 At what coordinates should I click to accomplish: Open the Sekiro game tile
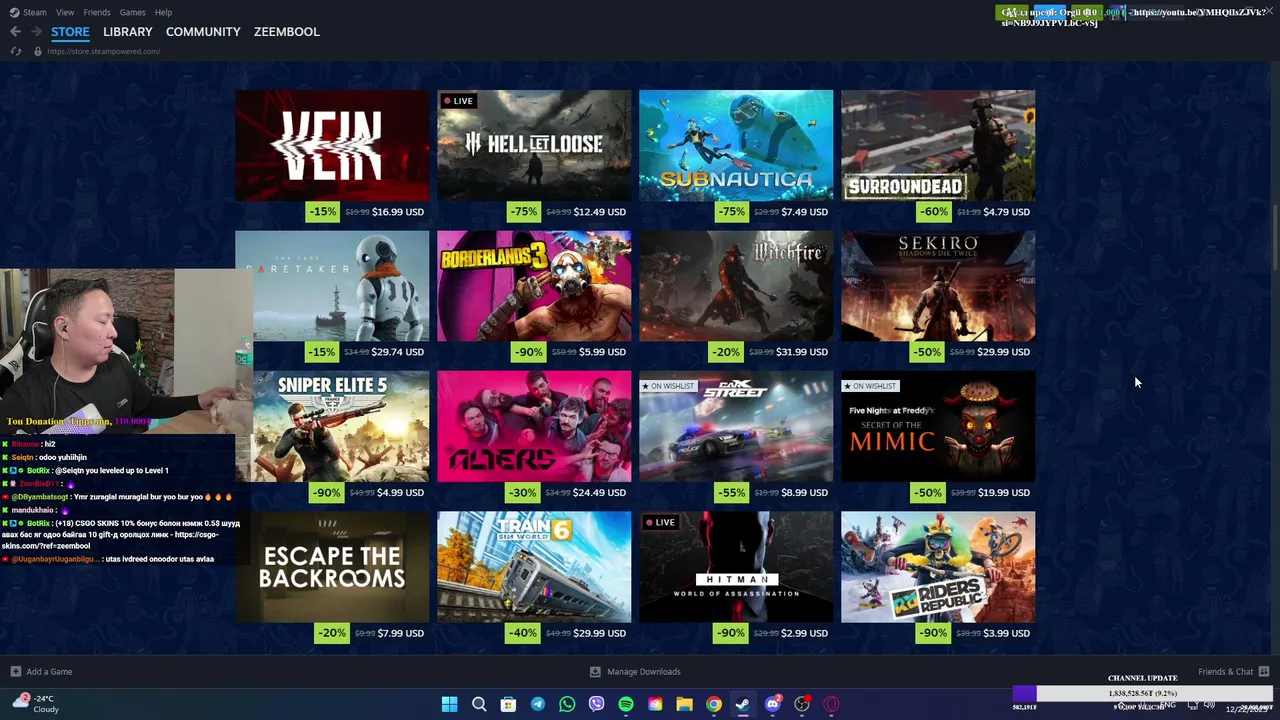click(938, 286)
